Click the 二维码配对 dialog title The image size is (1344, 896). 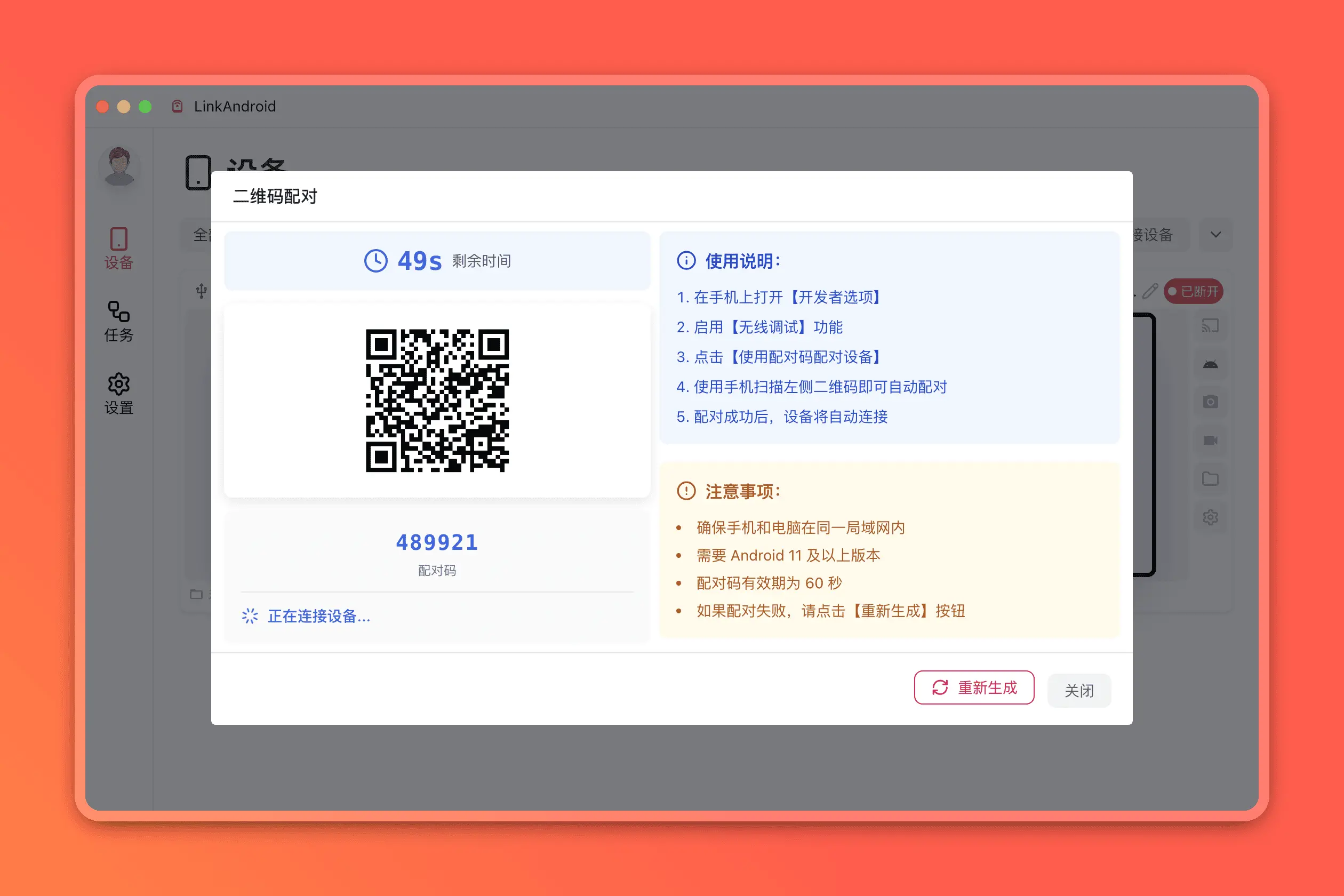click(275, 196)
